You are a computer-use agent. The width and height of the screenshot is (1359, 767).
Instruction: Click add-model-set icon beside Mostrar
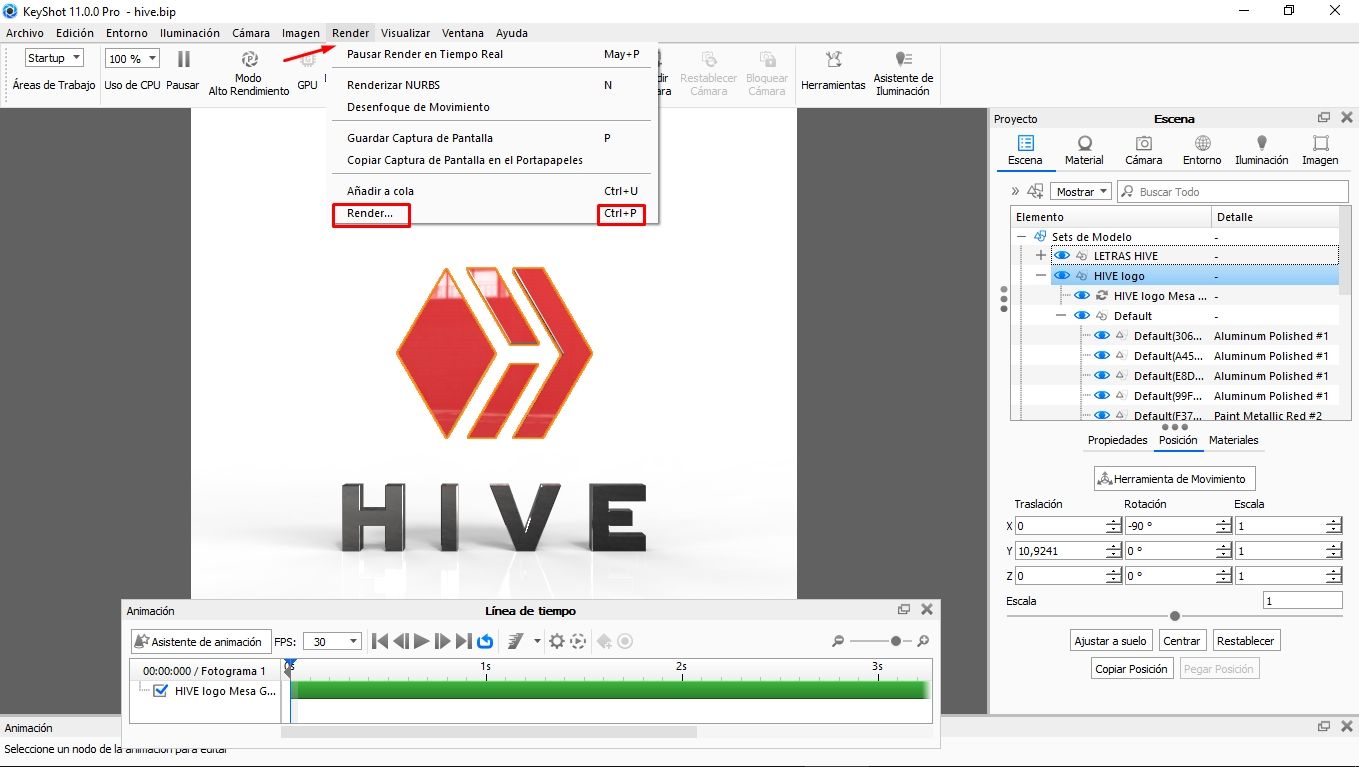(1035, 191)
